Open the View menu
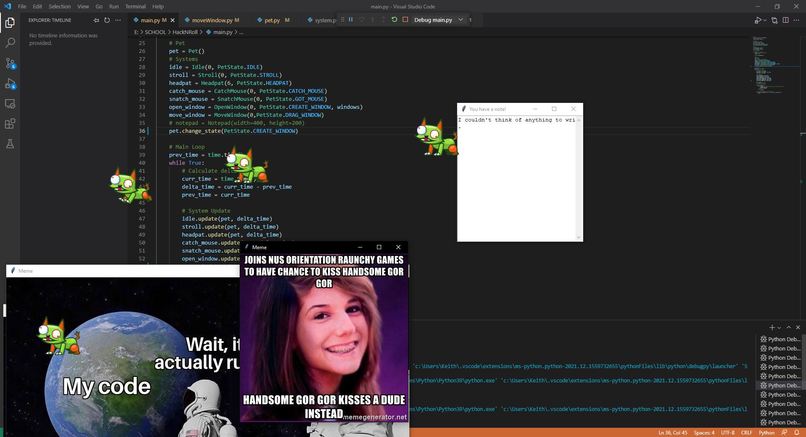 click(x=83, y=6)
